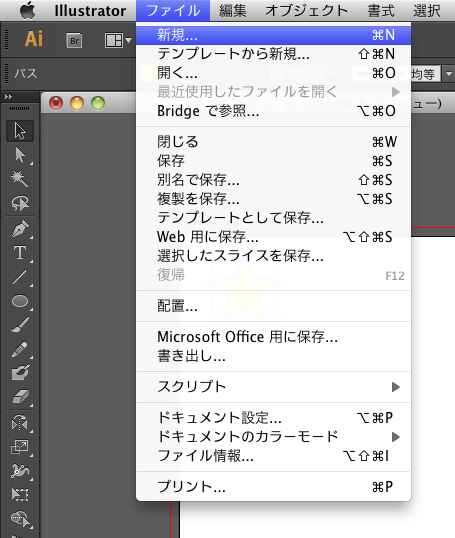Close the ファイル menu in menu bar
The height and width of the screenshot is (538, 455).
pos(173,11)
